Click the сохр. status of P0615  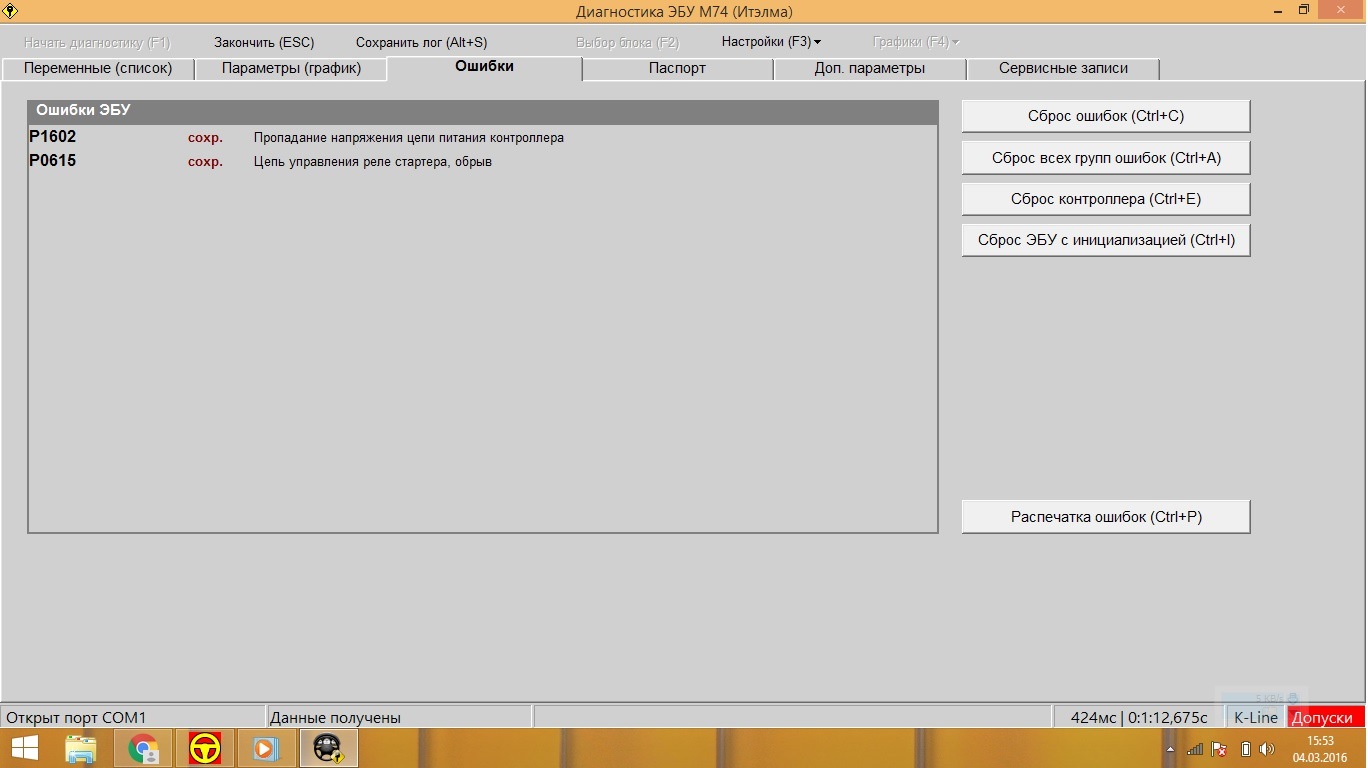point(205,162)
